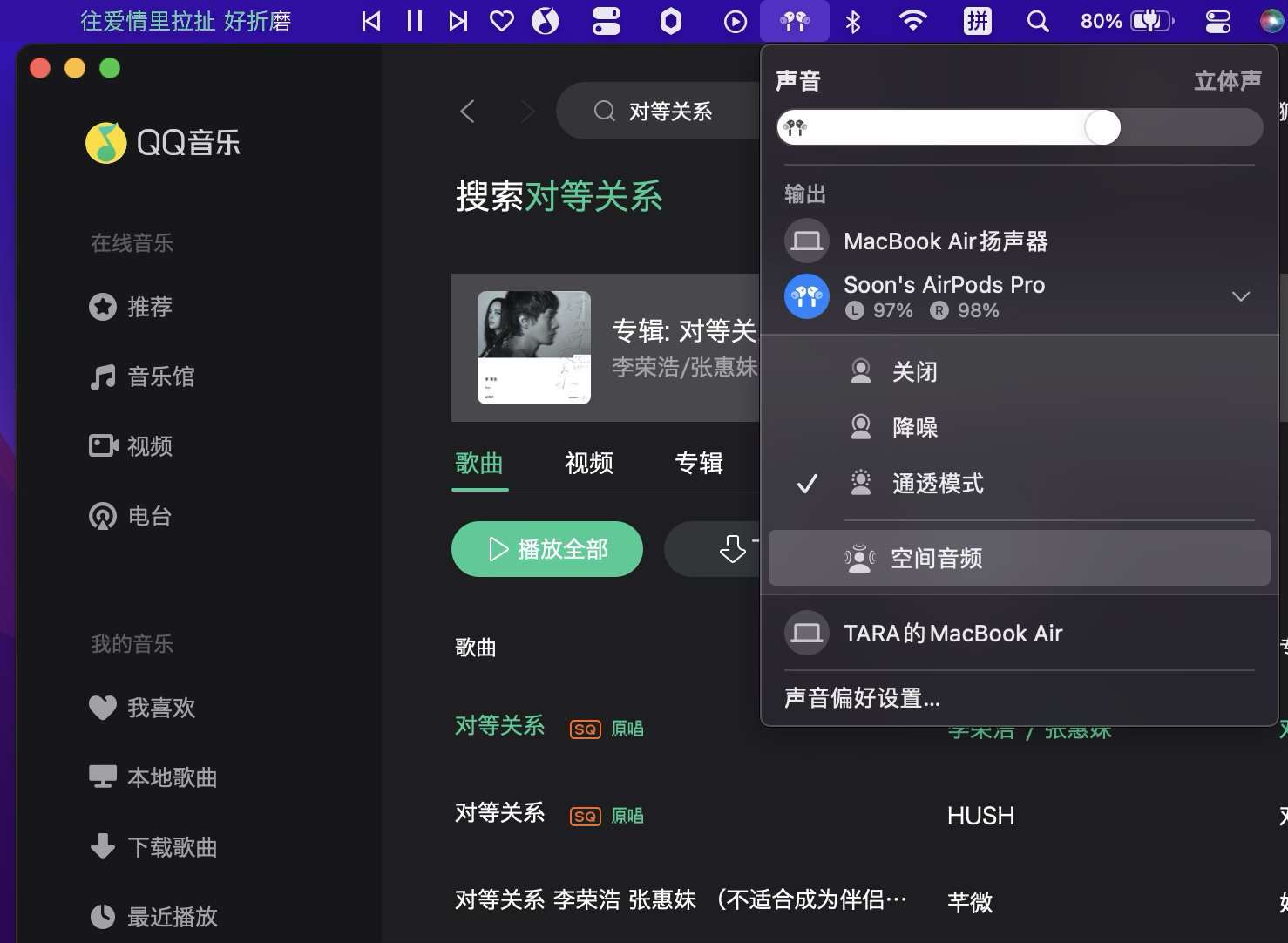Image resolution: width=1288 pixels, height=943 pixels.
Task: Open 本地歌曲 in the sidebar
Action: point(153,777)
